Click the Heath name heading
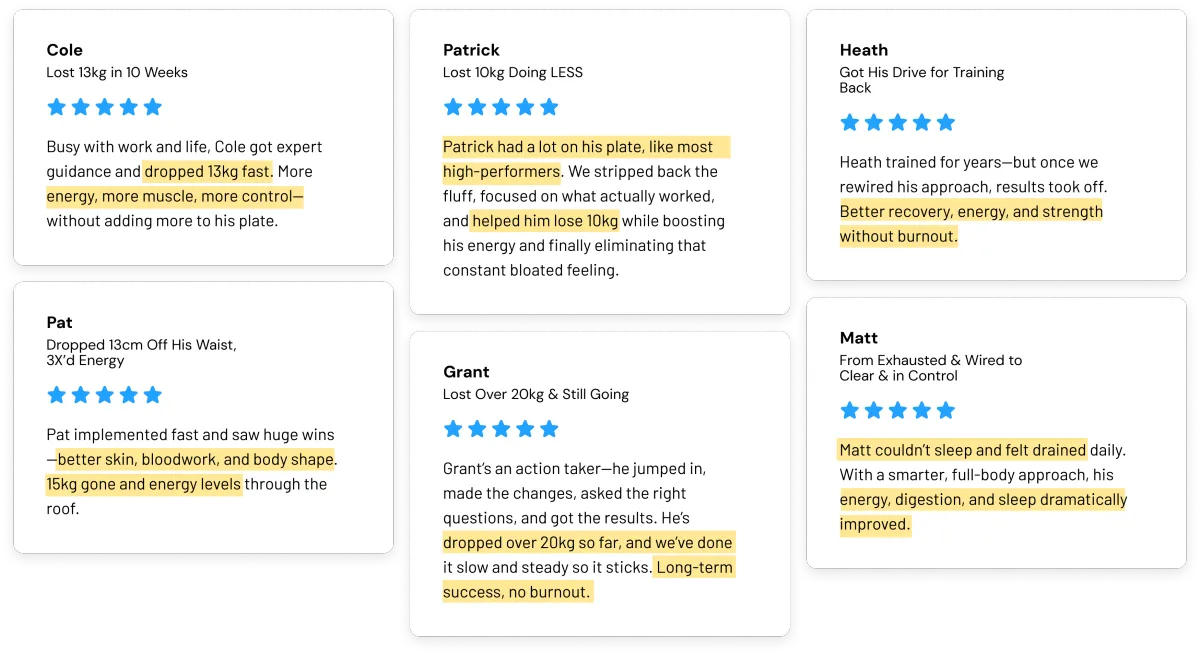This screenshot has height=654, width=1200. [x=864, y=50]
